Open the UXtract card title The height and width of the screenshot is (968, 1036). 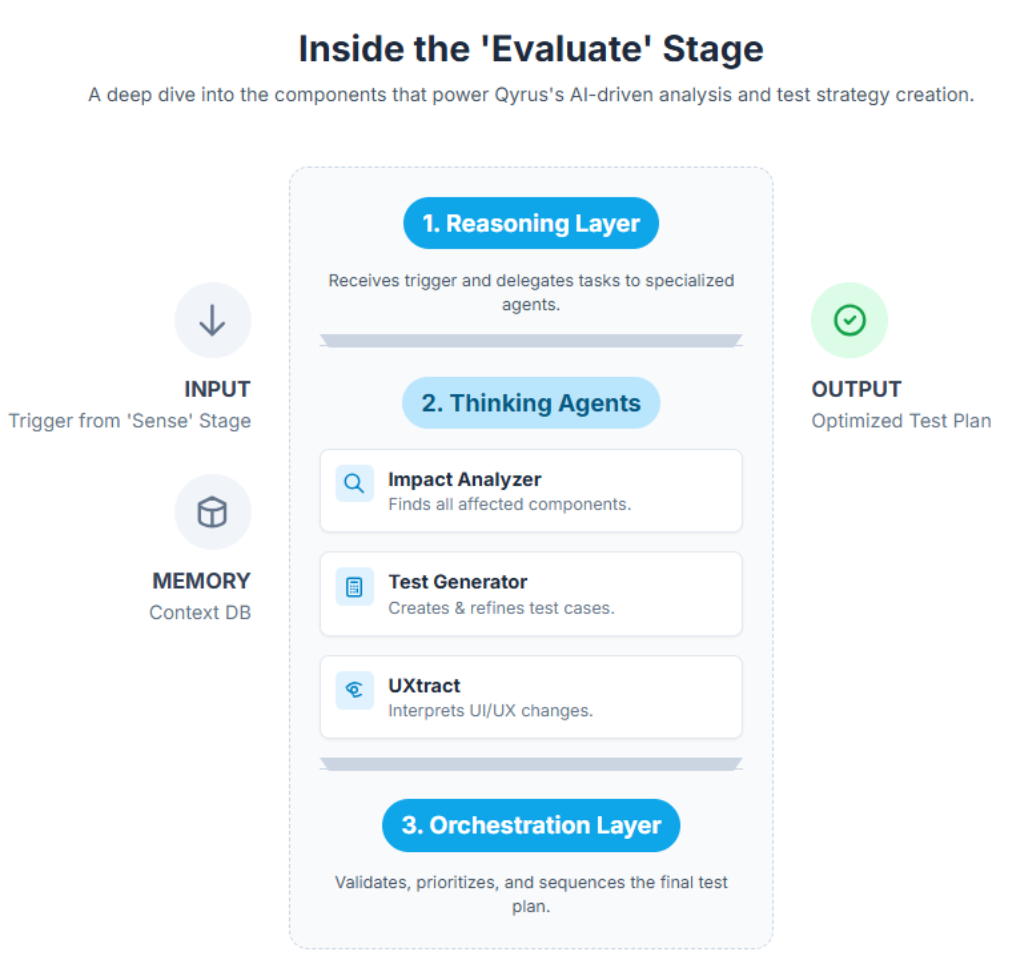coord(424,686)
